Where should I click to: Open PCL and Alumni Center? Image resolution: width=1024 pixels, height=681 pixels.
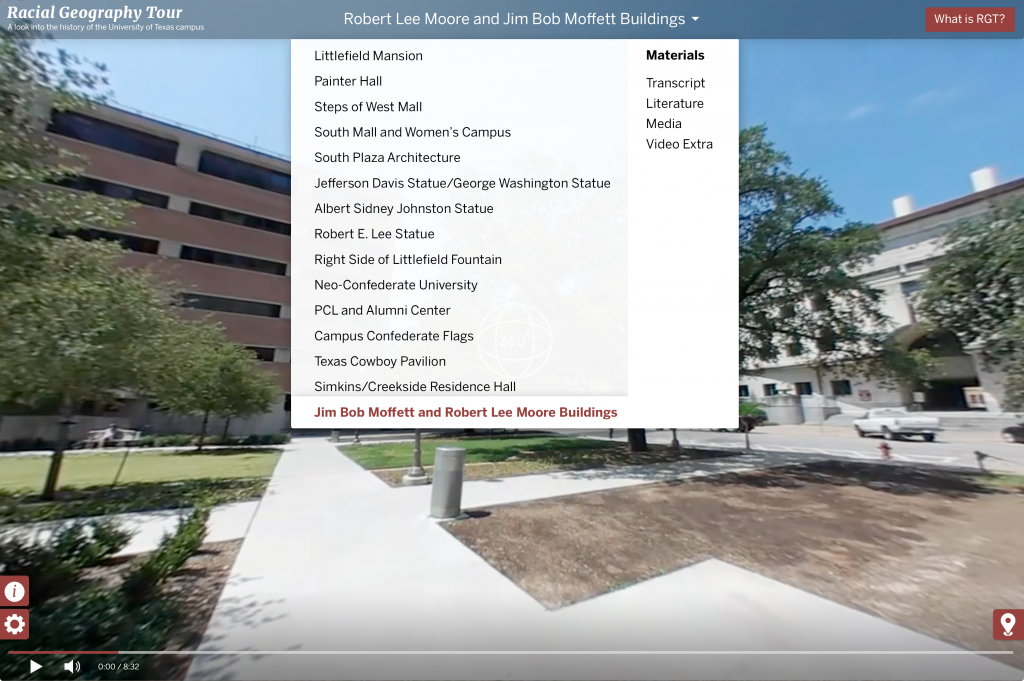point(382,310)
